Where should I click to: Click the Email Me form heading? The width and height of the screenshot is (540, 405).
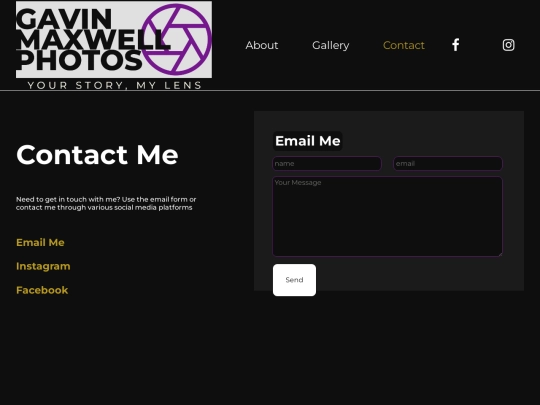(x=308, y=141)
